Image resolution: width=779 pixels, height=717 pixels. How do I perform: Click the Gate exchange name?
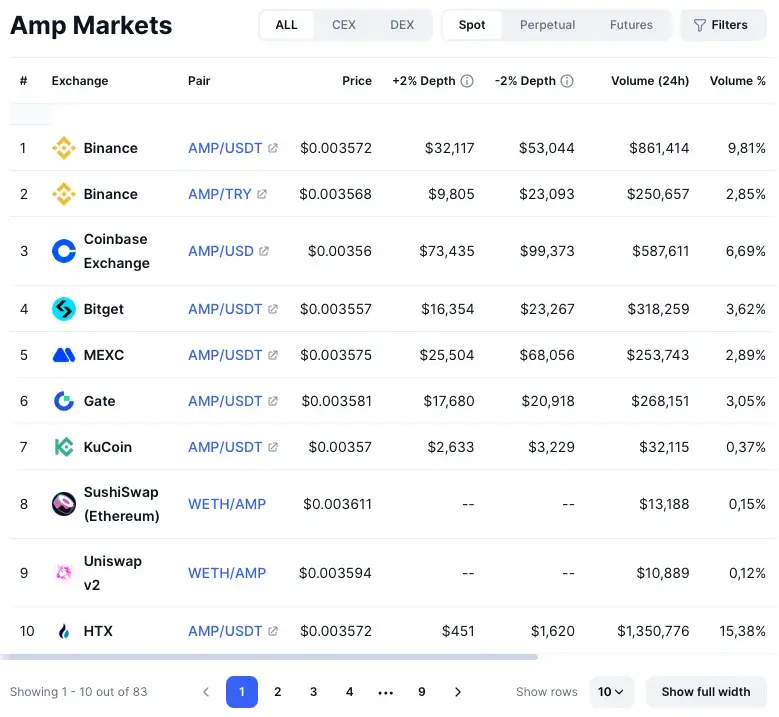pyautogui.click(x=99, y=401)
